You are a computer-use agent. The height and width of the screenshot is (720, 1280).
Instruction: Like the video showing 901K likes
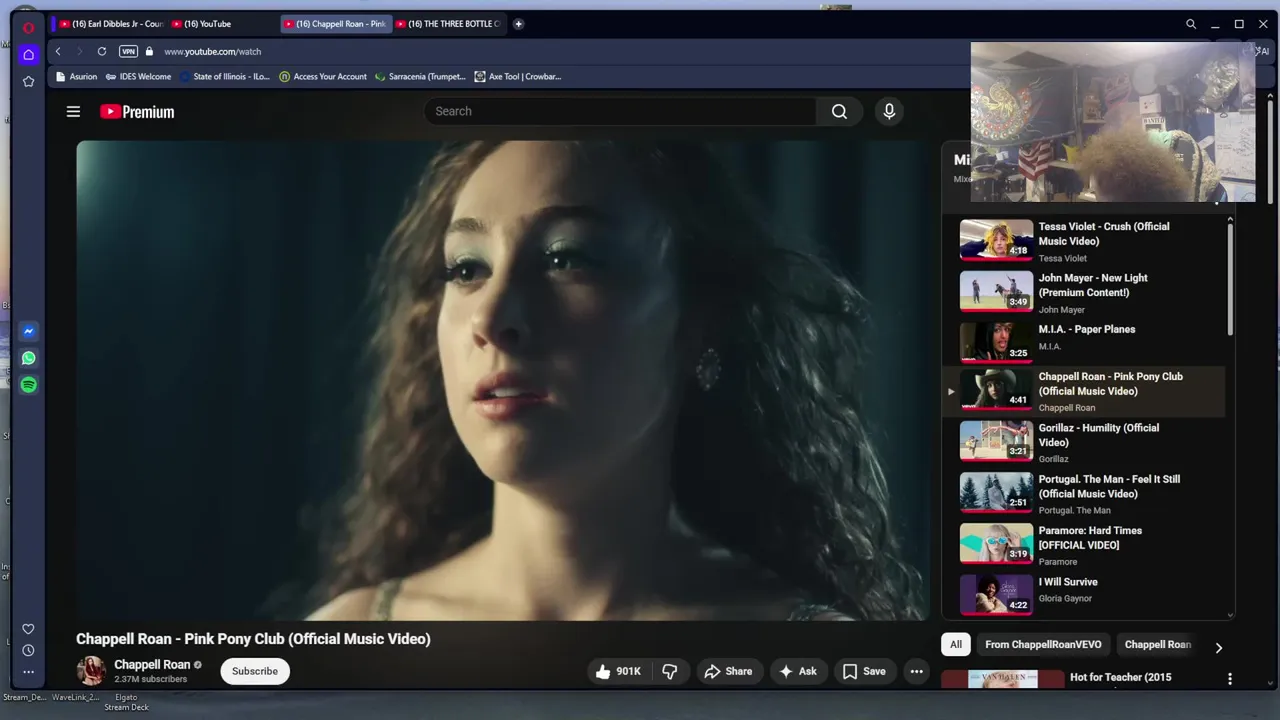pyautogui.click(x=618, y=671)
